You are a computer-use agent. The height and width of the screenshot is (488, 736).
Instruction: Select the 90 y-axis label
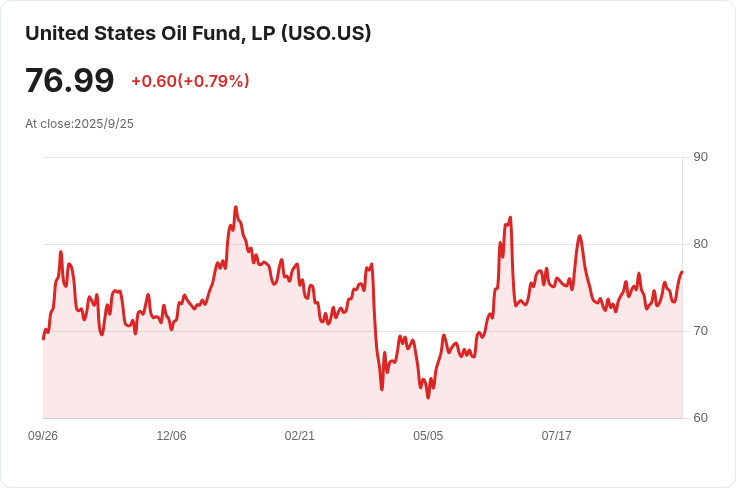click(700, 157)
